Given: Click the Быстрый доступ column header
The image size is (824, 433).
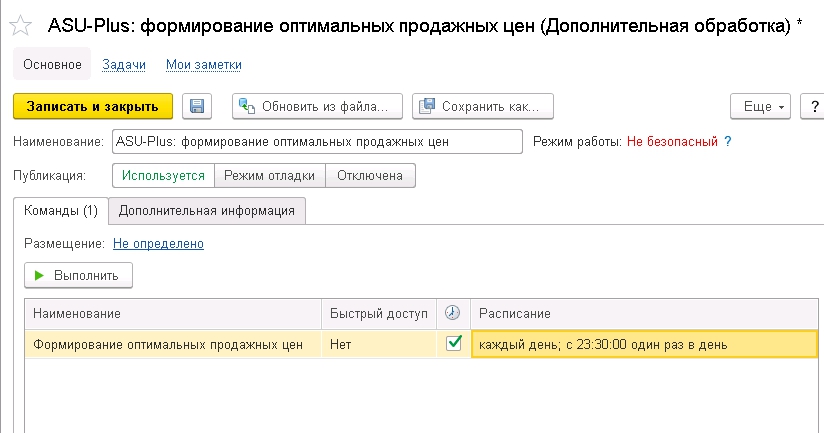Looking at the screenshot, I should pos(378,314).
